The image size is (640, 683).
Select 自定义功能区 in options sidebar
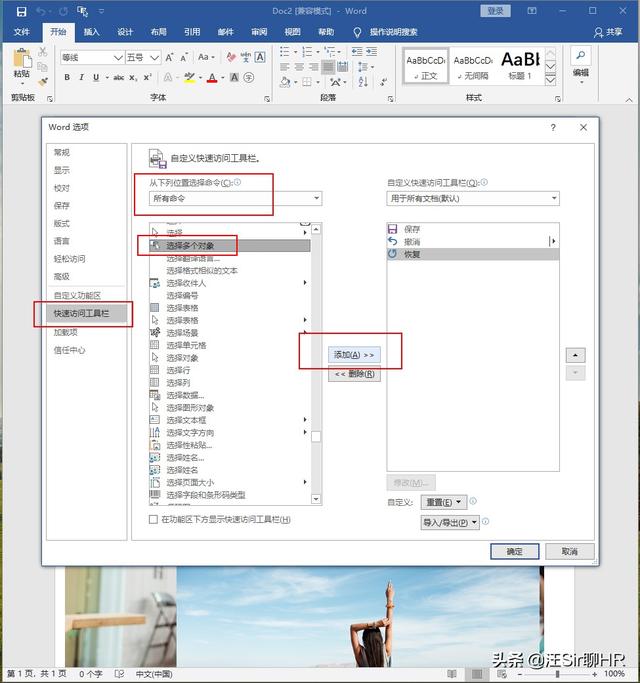[77, 295]
